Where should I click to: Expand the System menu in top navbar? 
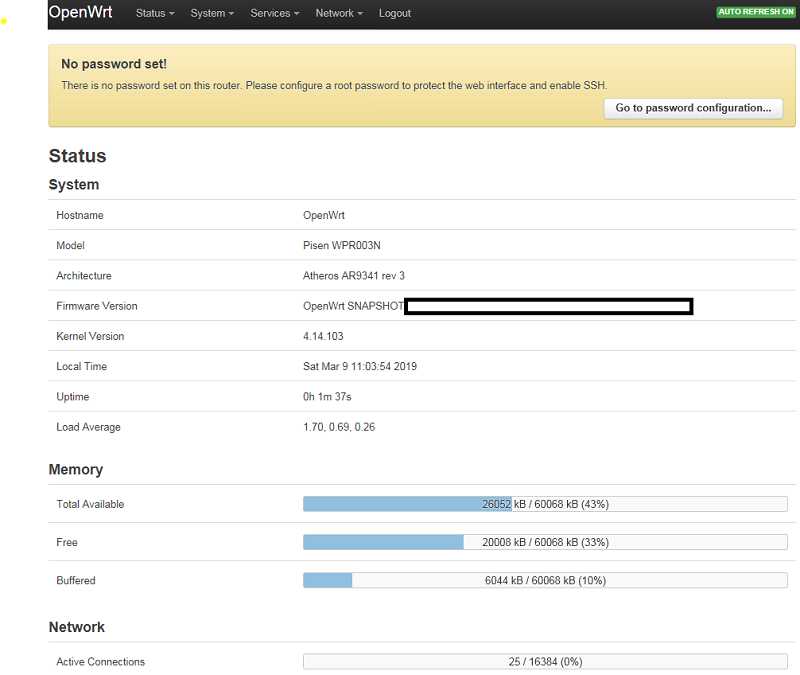point(212,13)
